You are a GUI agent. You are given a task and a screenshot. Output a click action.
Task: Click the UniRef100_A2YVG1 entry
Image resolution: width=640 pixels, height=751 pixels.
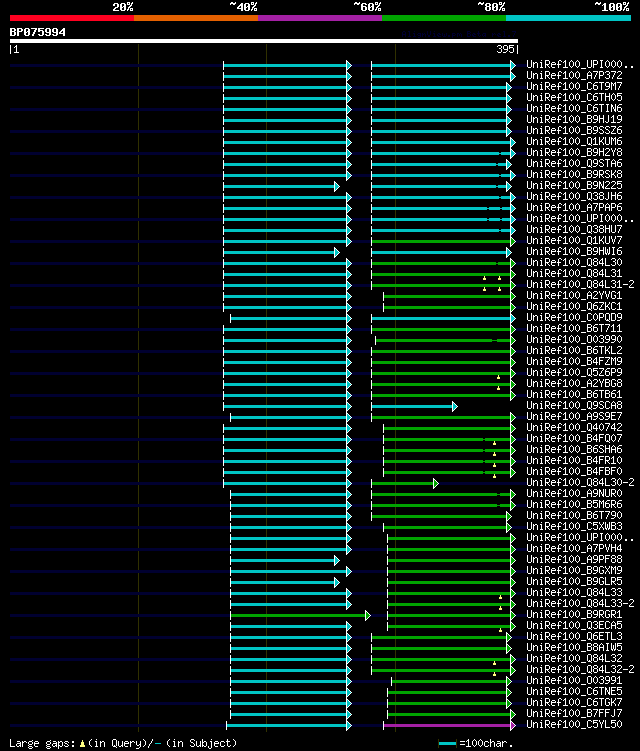pyautogui.click(x=574, y=296)
